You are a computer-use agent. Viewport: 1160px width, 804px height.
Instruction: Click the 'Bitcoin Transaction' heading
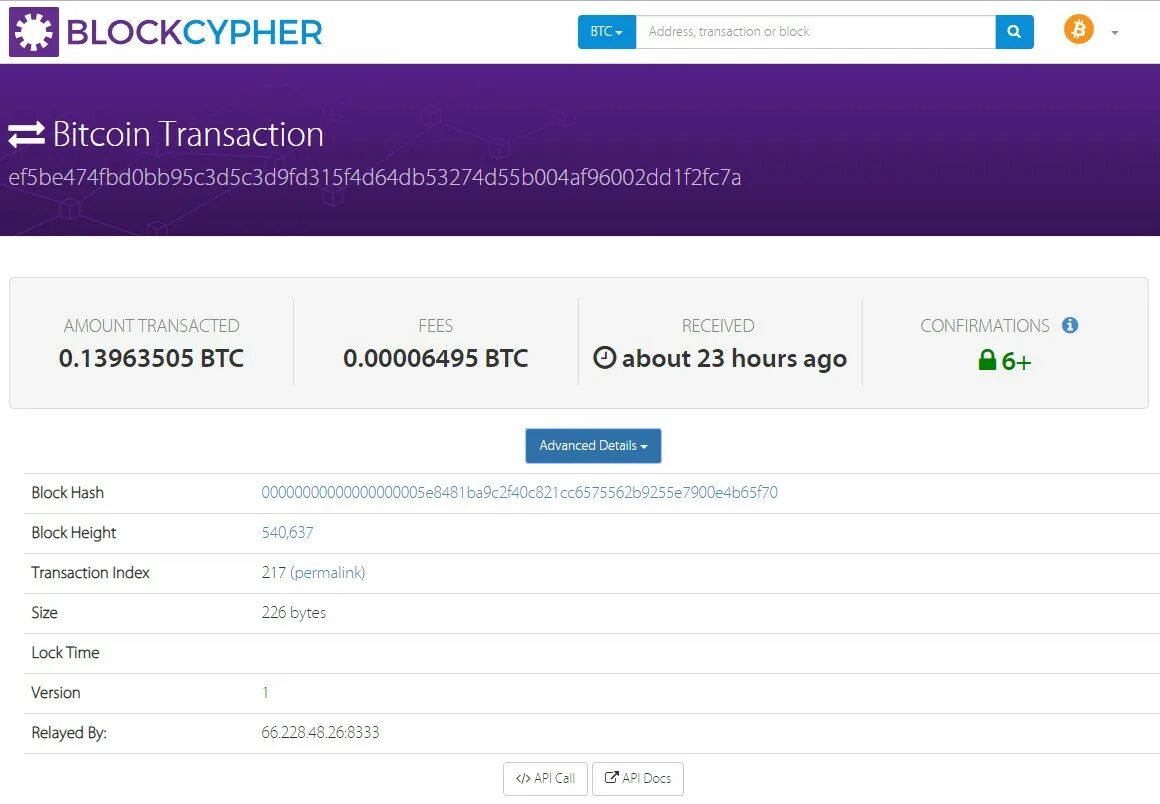point(188,135)
